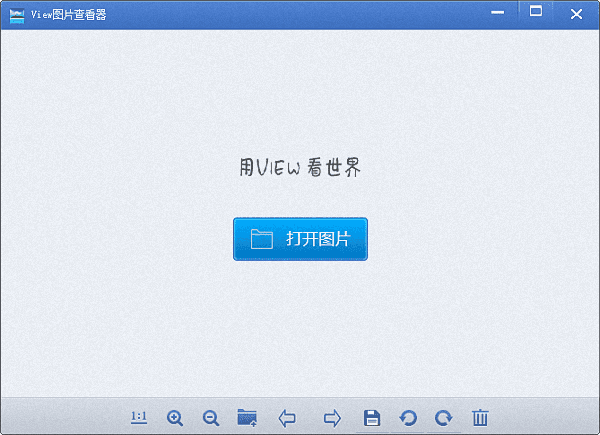Close the View图片查看器 window
The height and width of the screenshot is (435, 600).
(x=576, y=14)
